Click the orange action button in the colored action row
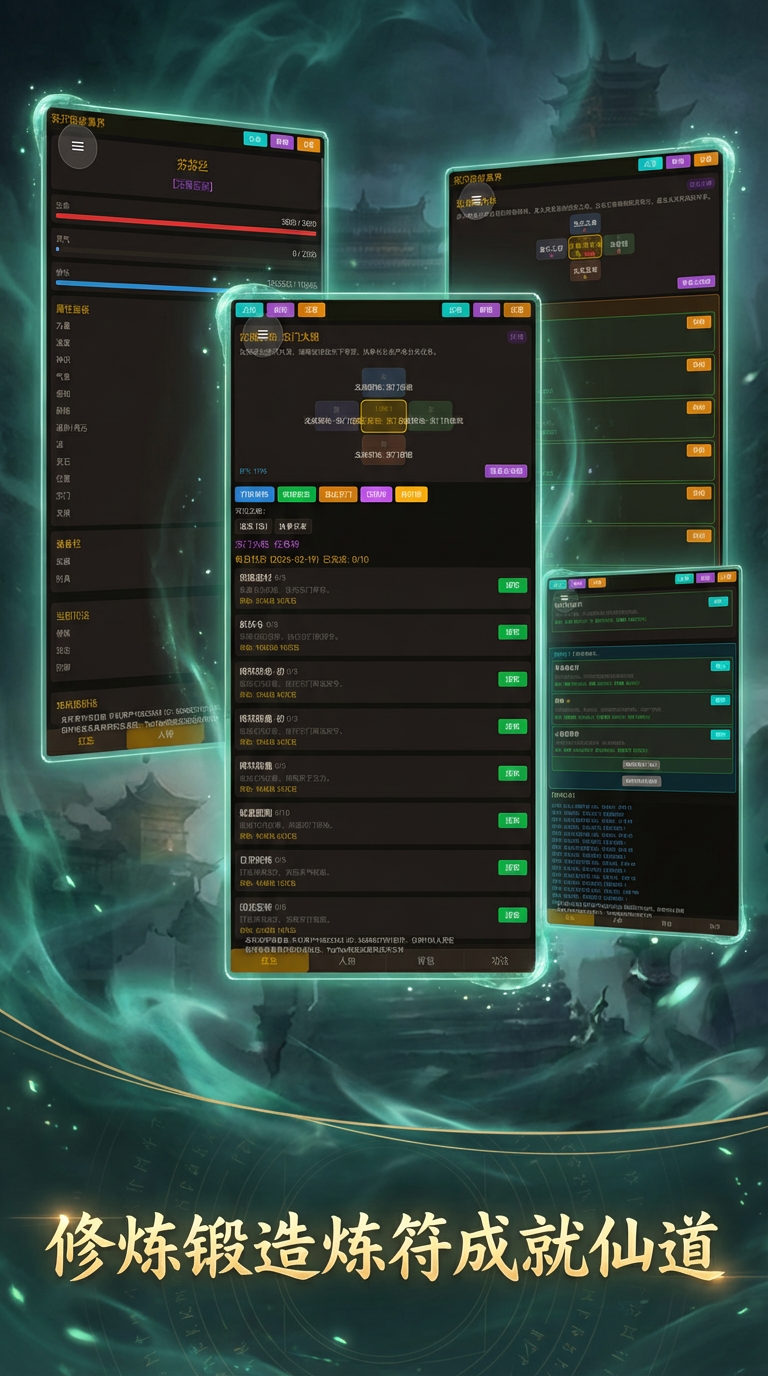Viewport: 768px width, 1376px height. (x=338, y=494)
